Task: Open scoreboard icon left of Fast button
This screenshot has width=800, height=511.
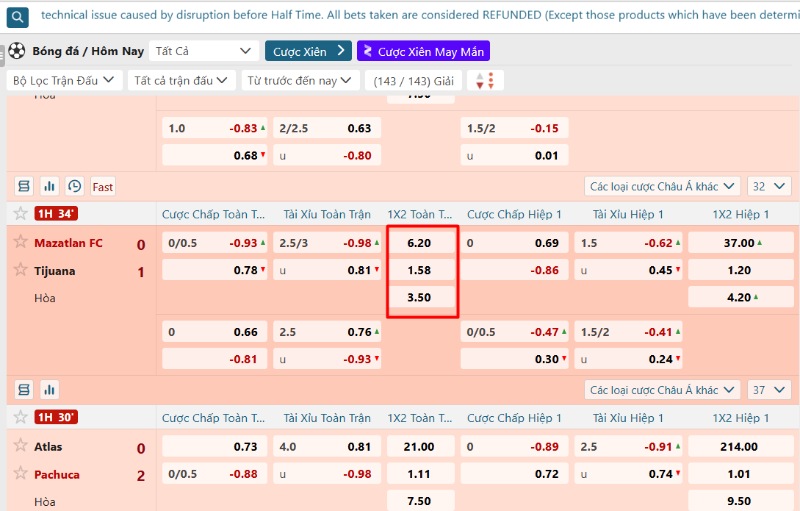Action: point(24,186)
